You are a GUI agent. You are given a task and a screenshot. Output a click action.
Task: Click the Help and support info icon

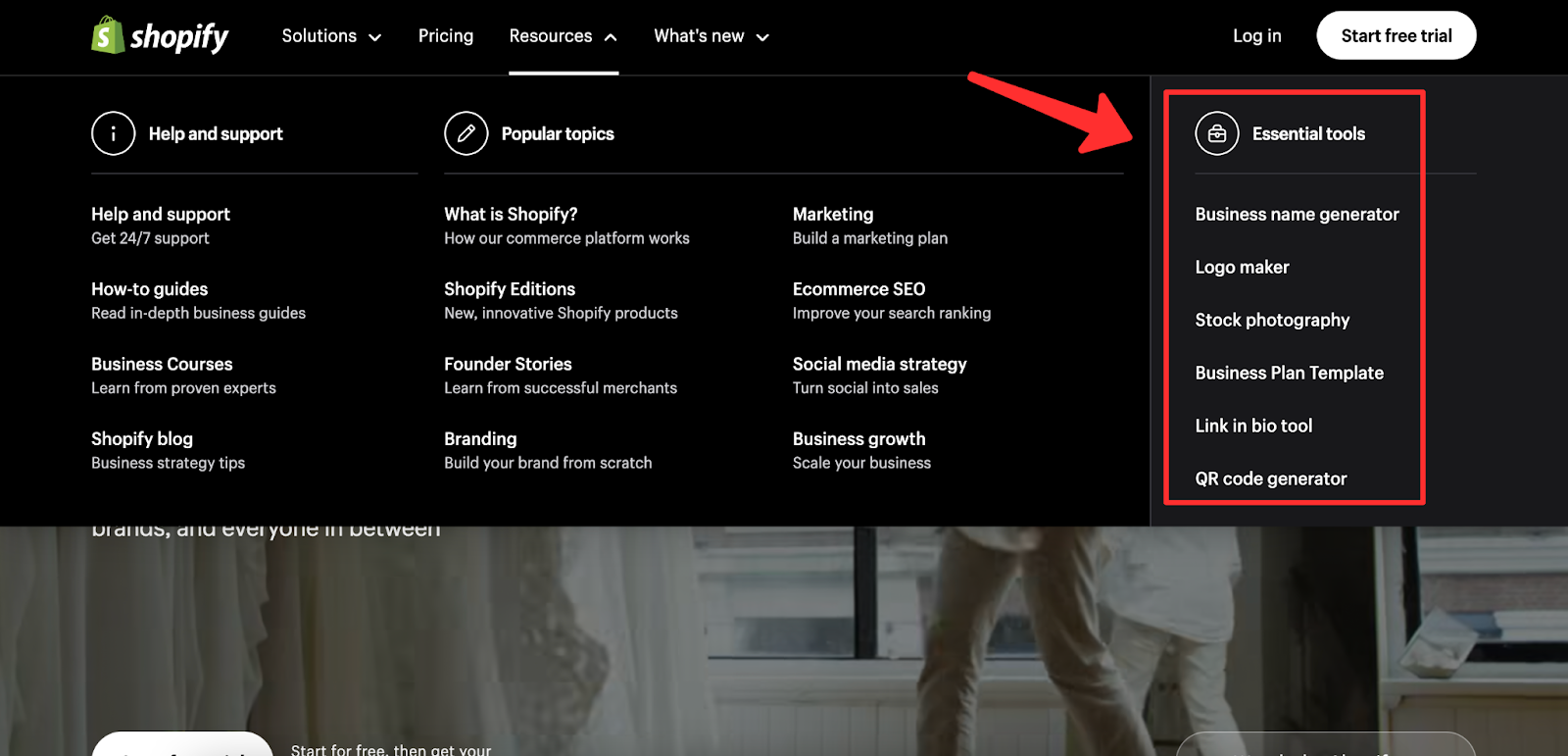[113, 133]
